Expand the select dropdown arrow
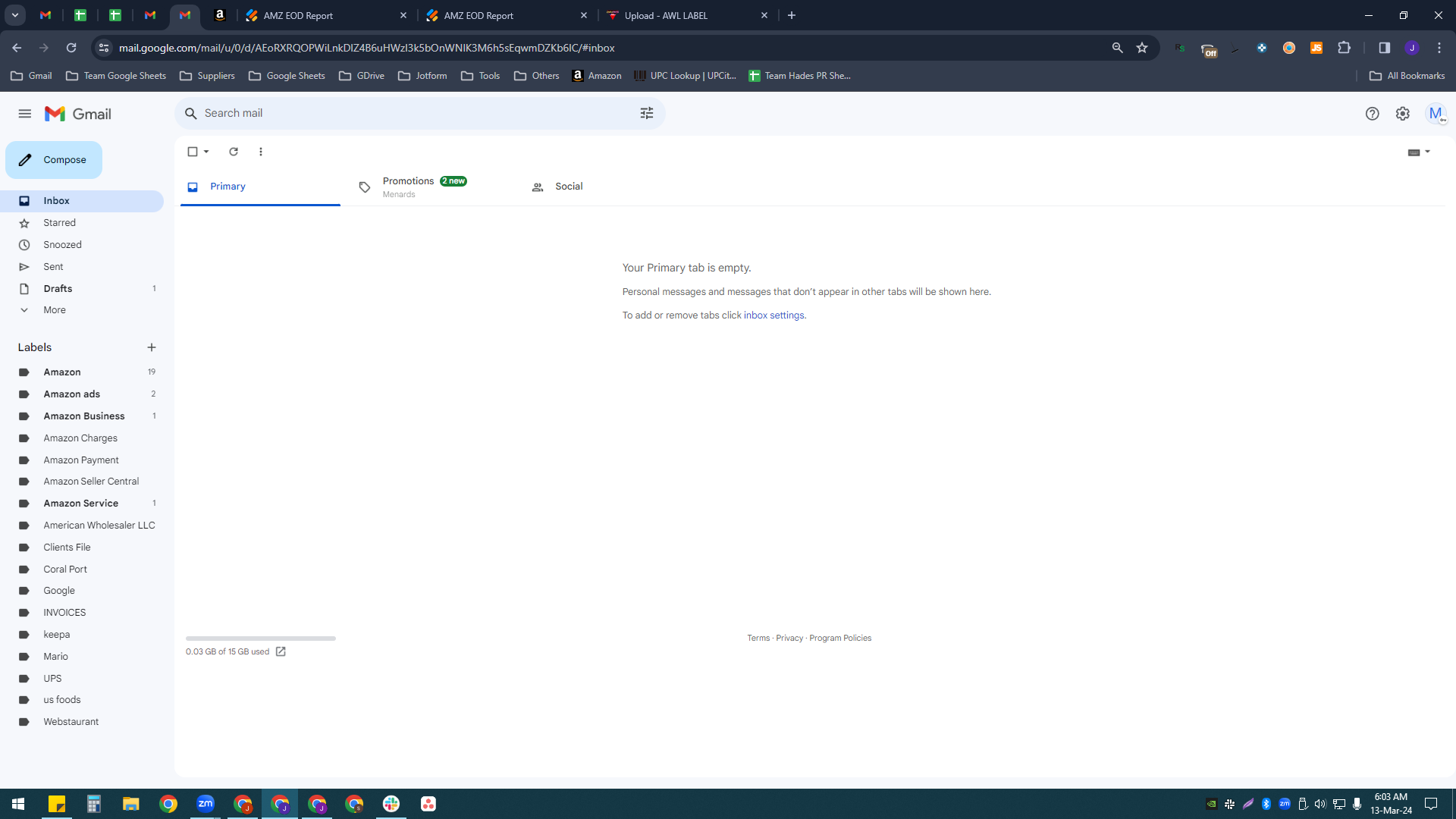Image resolution: width=1456 pixels, height=819 pixels. (206, 152)
